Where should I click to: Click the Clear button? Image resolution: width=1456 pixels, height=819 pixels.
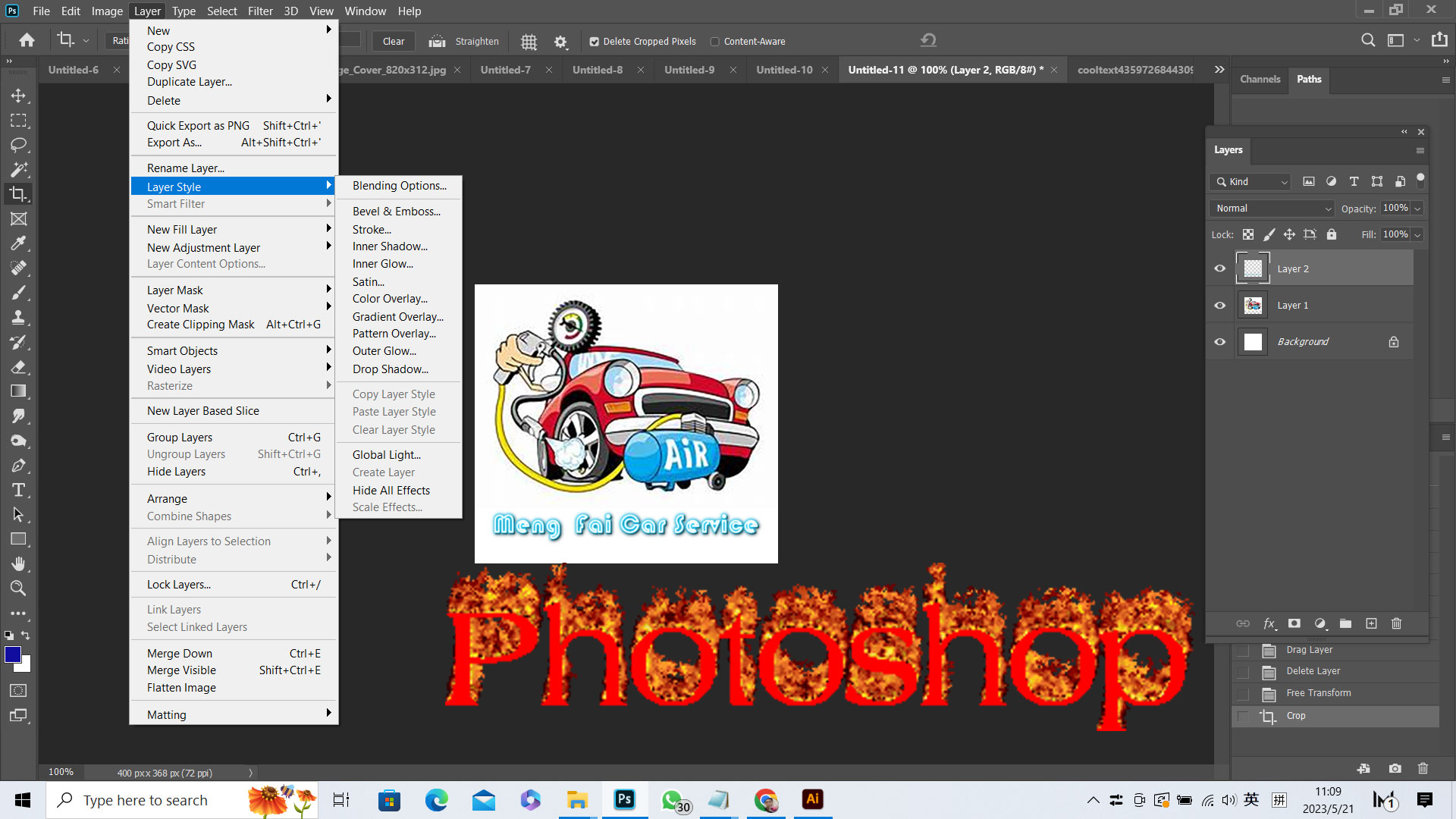pos(394,42)
